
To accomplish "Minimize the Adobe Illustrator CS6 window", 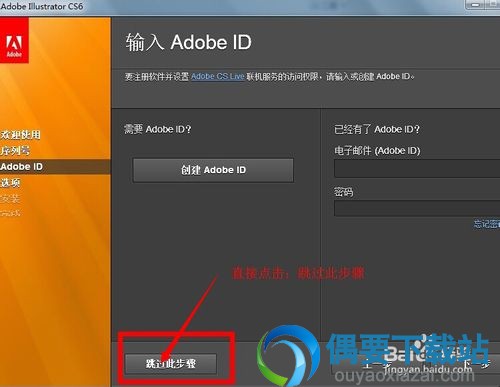I will point(476,5).
